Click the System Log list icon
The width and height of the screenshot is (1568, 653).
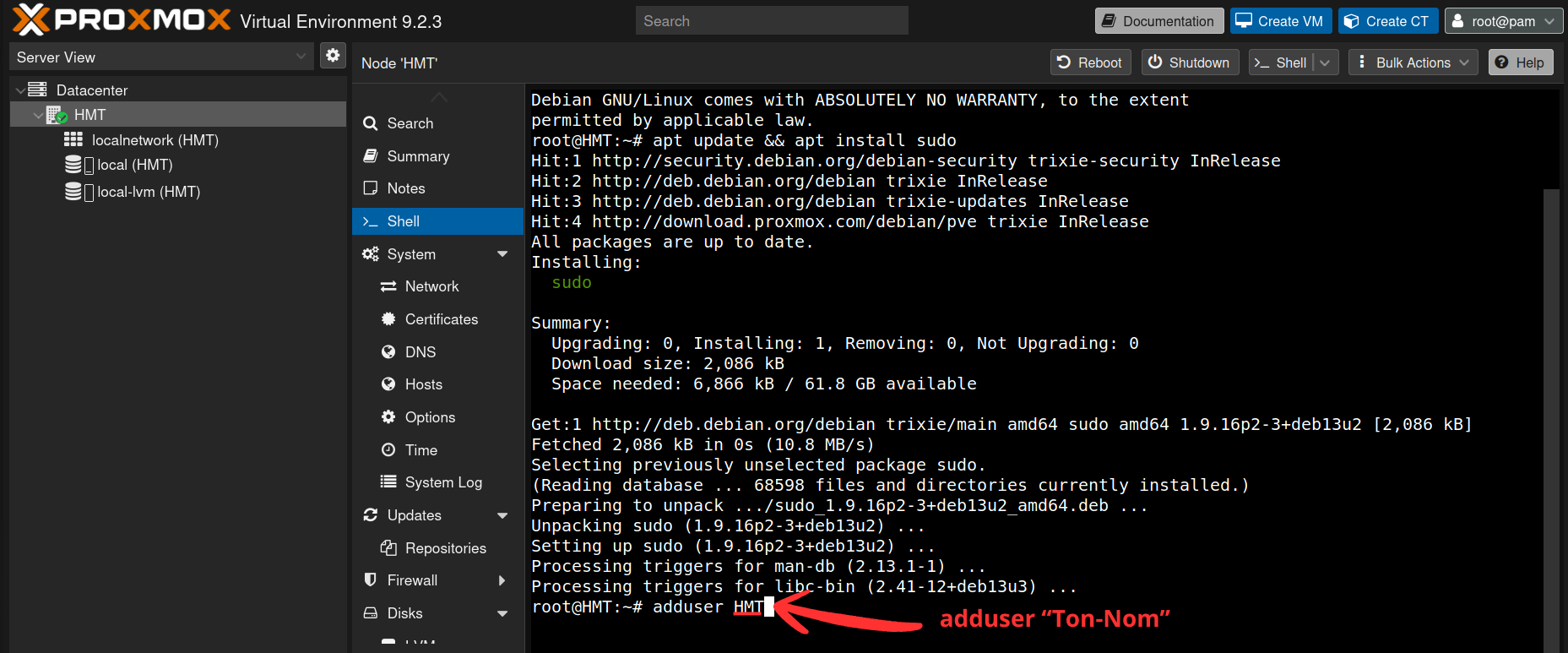388,482
